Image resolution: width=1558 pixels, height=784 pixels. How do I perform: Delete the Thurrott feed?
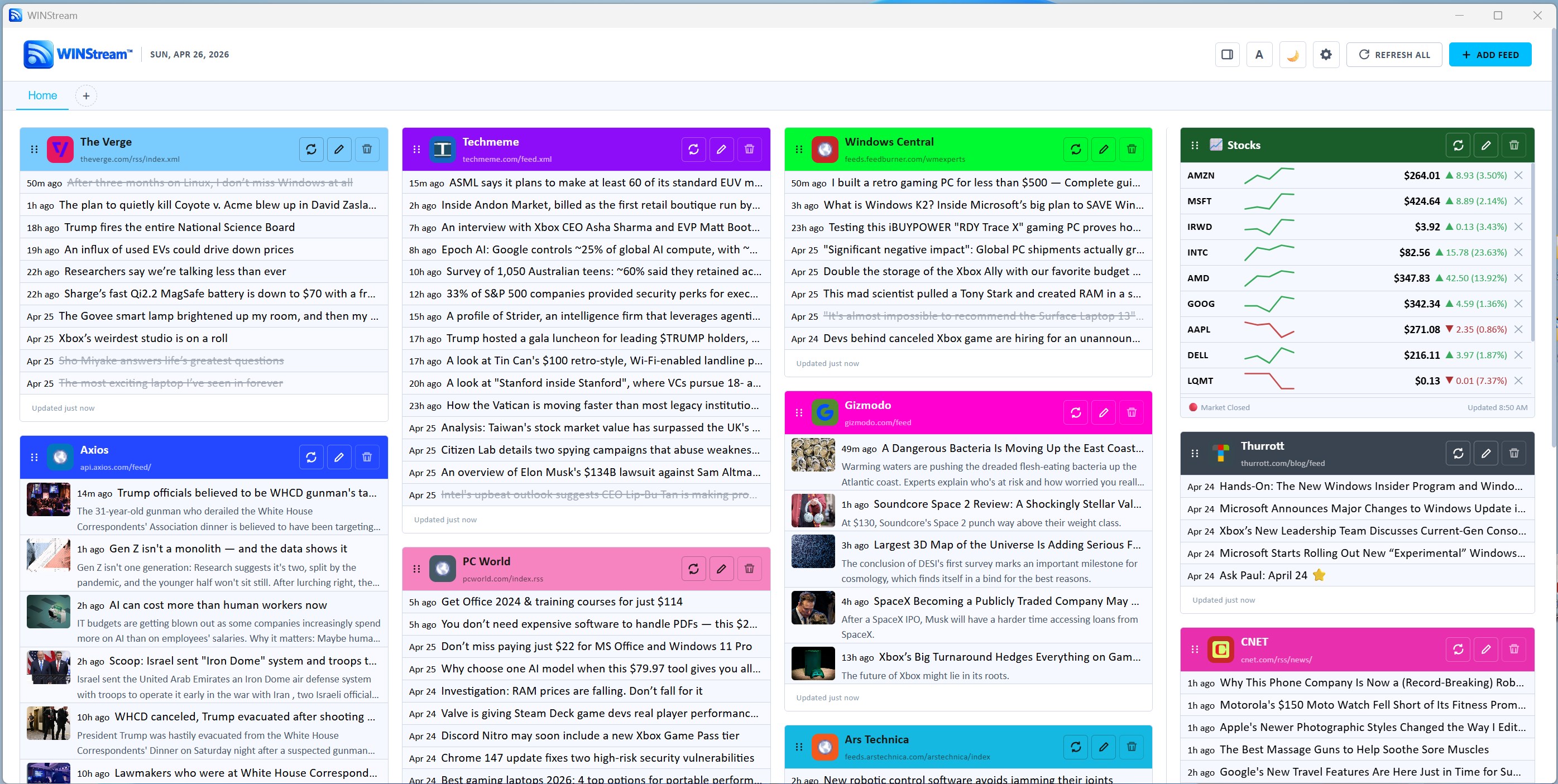(1514, 453)
